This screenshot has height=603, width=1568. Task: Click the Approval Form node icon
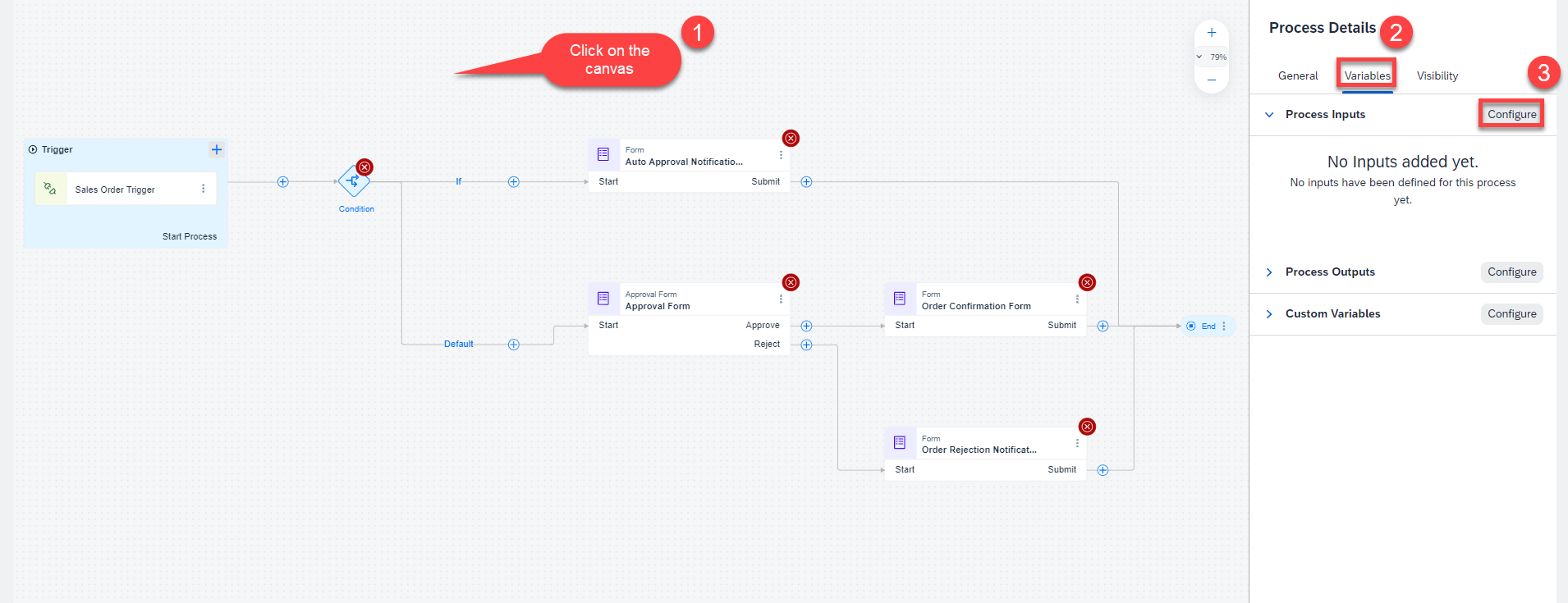tap(603, 299)
